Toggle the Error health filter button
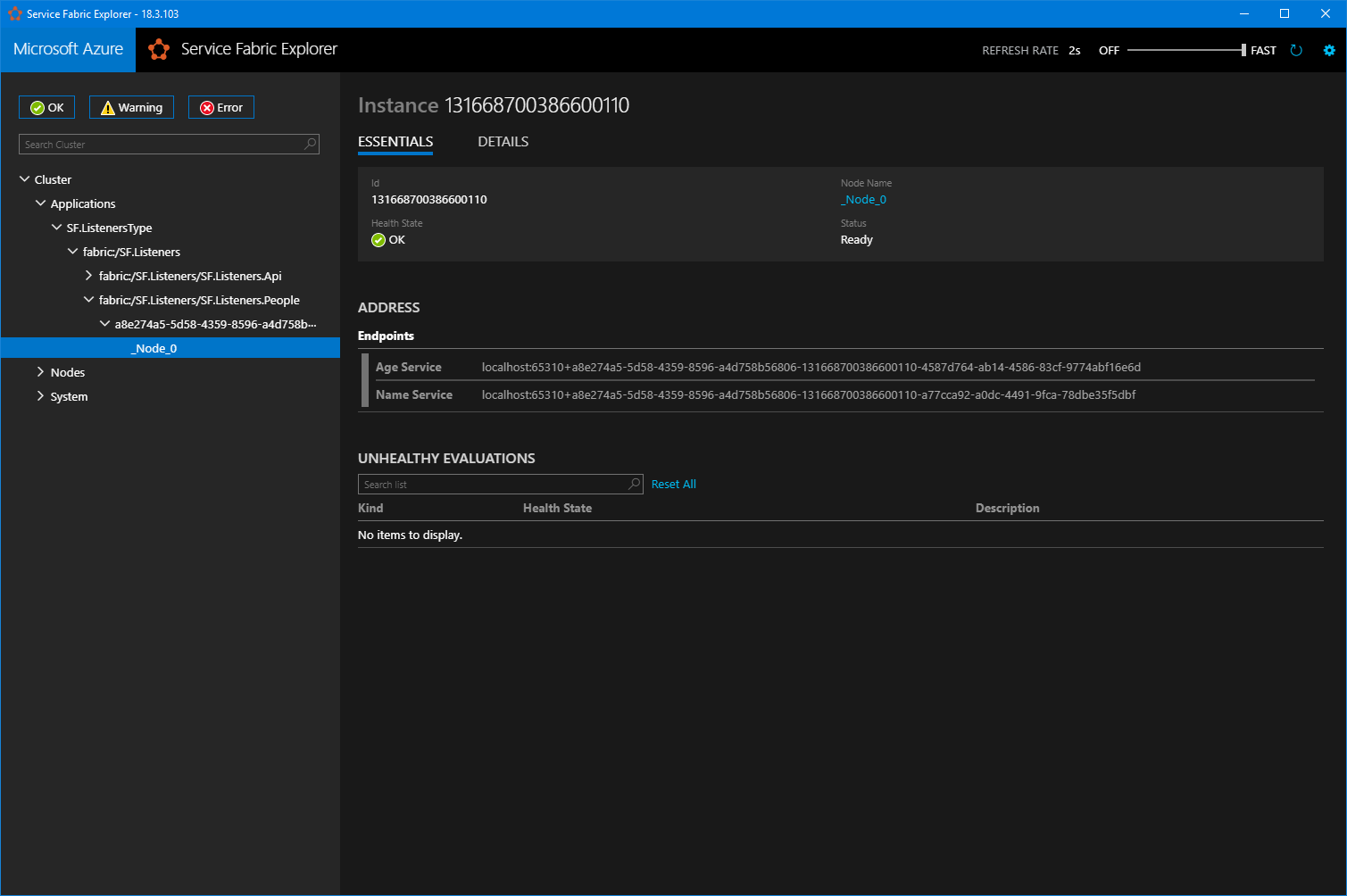Image resolution: width=1347 pixels, height=896 pixels. pyautogui.click(x=221, y=107)
